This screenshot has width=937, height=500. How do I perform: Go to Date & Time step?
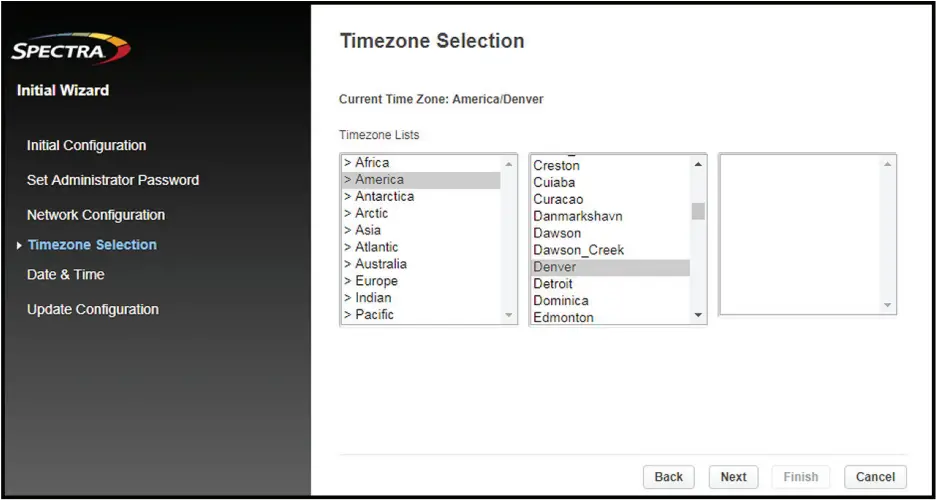[66, 275]
